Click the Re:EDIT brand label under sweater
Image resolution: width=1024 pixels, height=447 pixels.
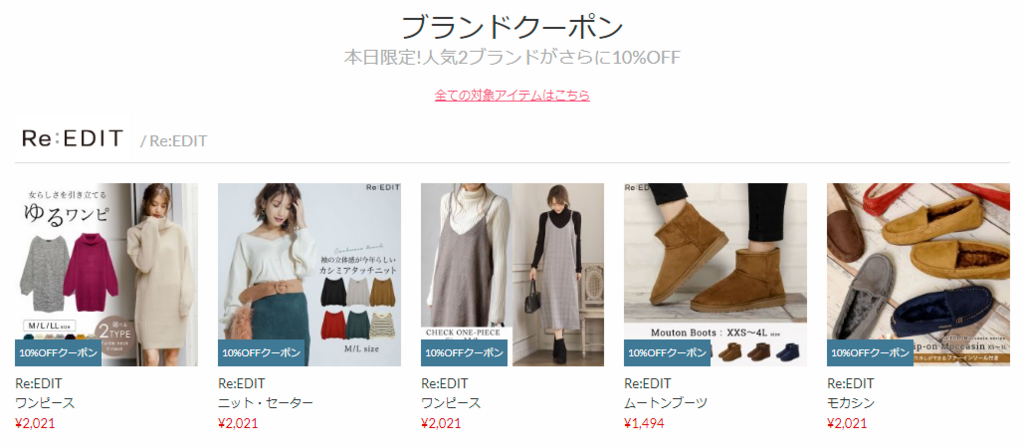241,384
